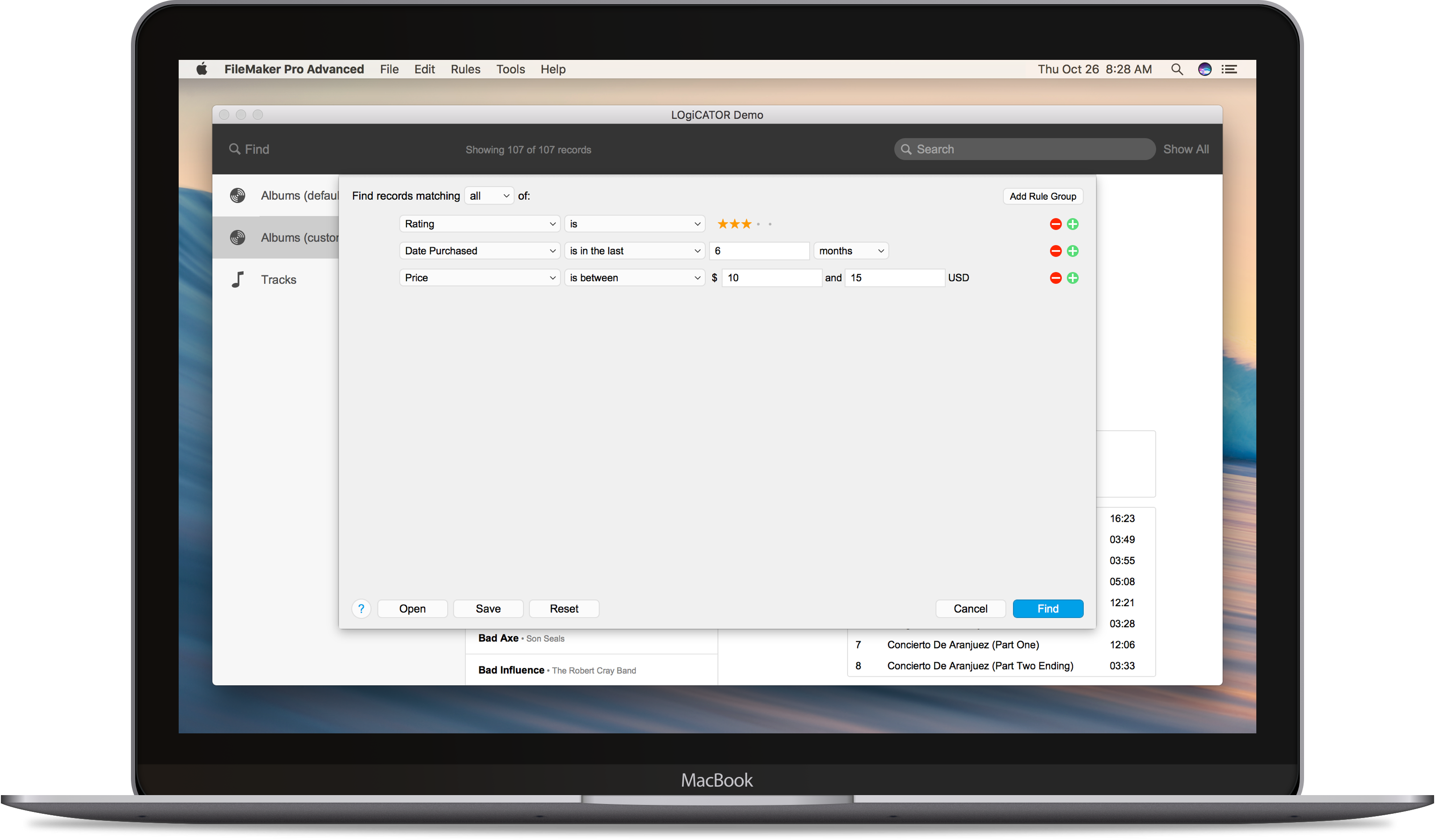Set rating to five via last dot
1435x840 pixels.
[770, 224]
